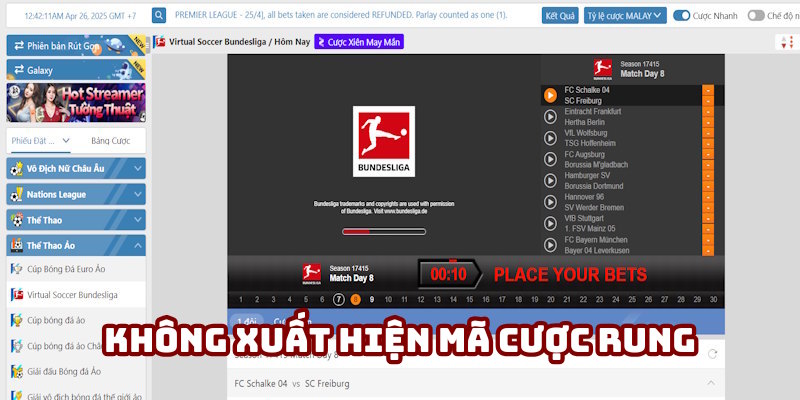Viewport: 800px width, 400px height.
Task: Select highlighted match day 8 marker
Action: click(355, 299)
